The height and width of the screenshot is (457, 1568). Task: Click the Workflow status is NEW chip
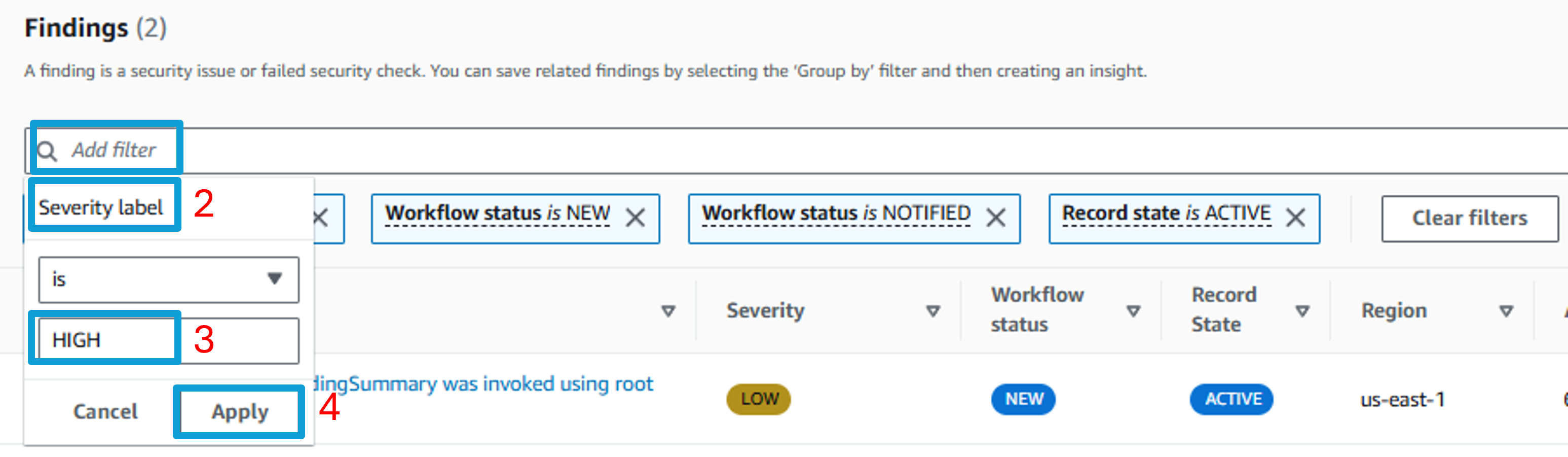(497, 213)
